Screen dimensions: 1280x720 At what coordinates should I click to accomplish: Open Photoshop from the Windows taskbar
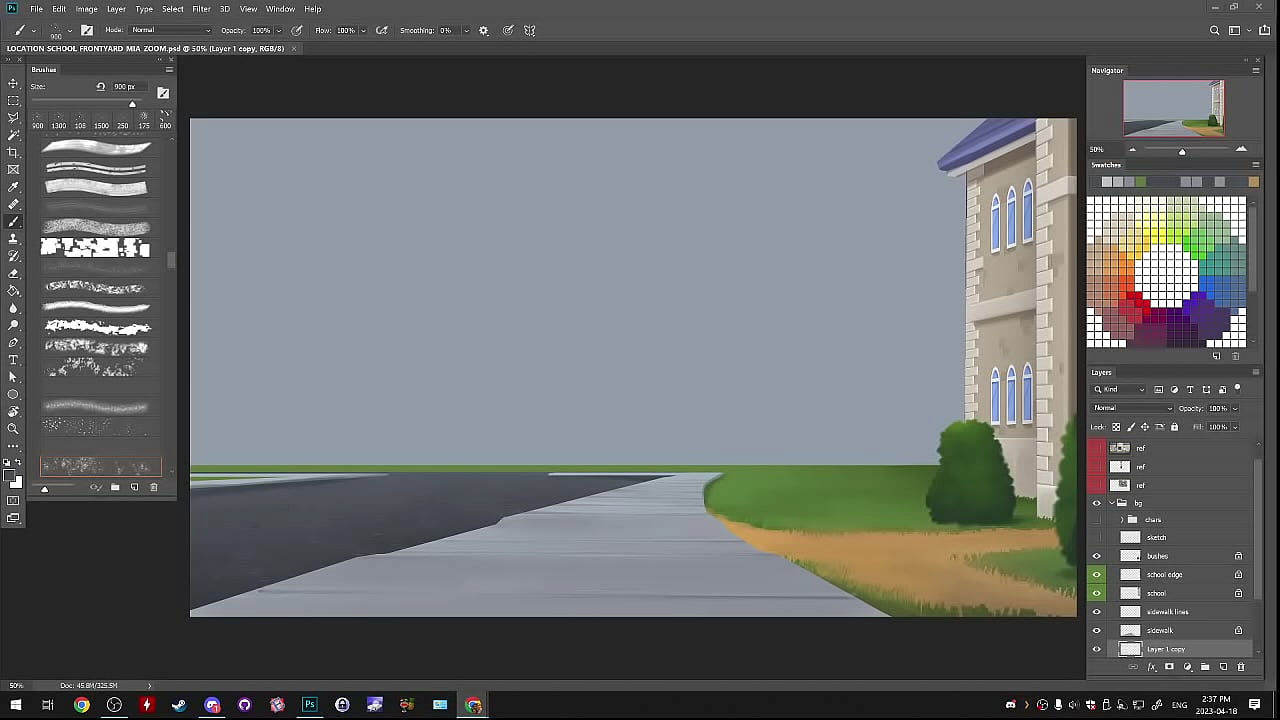pyautogui.click(x=309, y=705)
